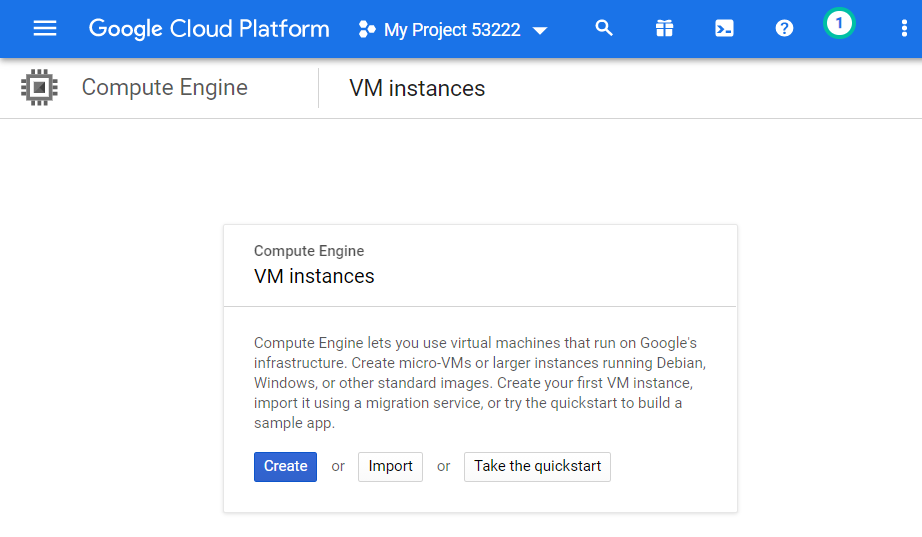
Task: Open the main navigation hamburger menu
Action: (45, 29)
